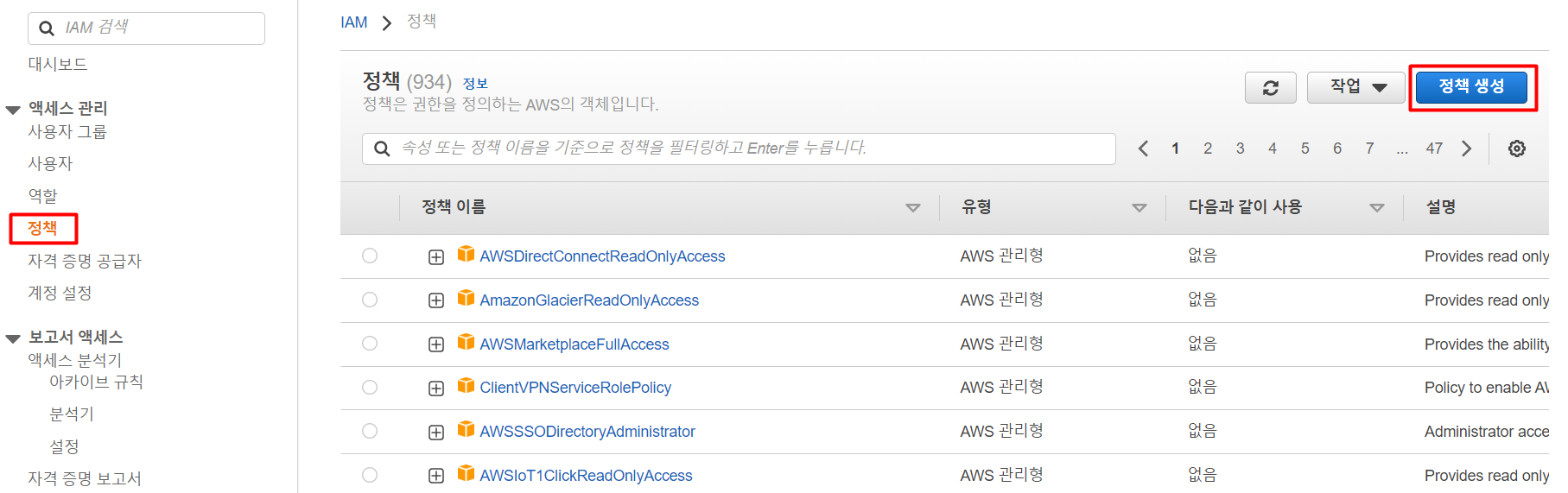Screen dimensions: 1568x493
Task: Open the table settings gear icon
Action: [1516, 149]
